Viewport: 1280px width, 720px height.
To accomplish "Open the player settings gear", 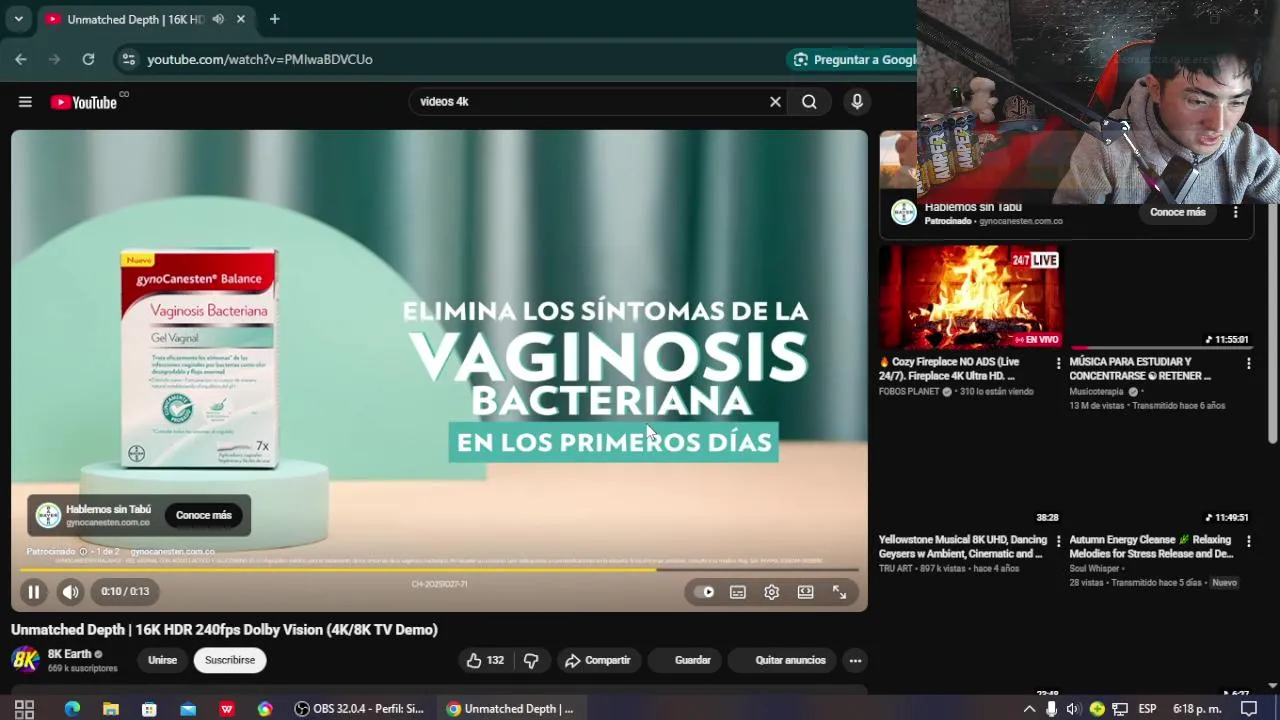I will point(772,592).
